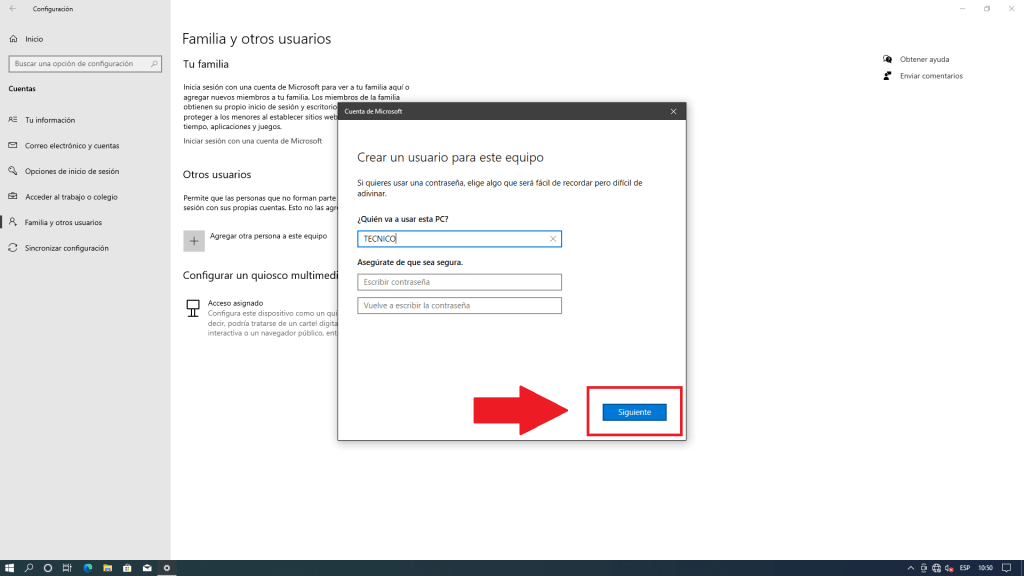Open the notification center on the taskbar
Viewport: 1024px width, 576px height.
tap(1008, 568)
